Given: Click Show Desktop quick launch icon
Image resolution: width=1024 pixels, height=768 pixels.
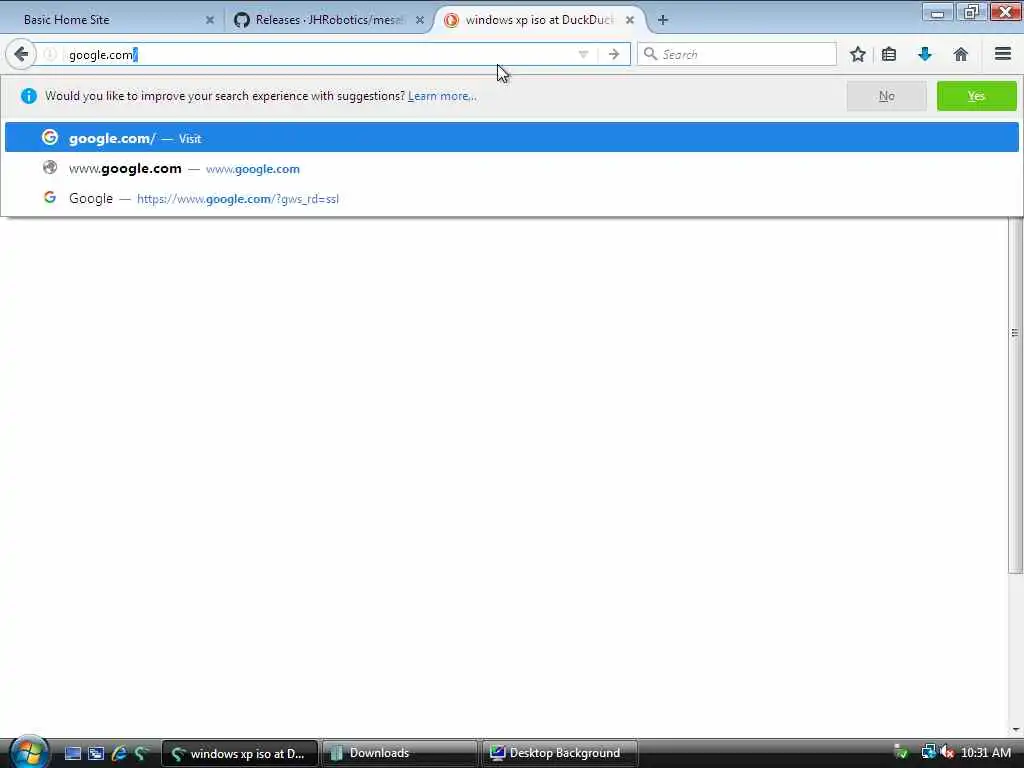Looking at the screenshot, I should [73, 754].
